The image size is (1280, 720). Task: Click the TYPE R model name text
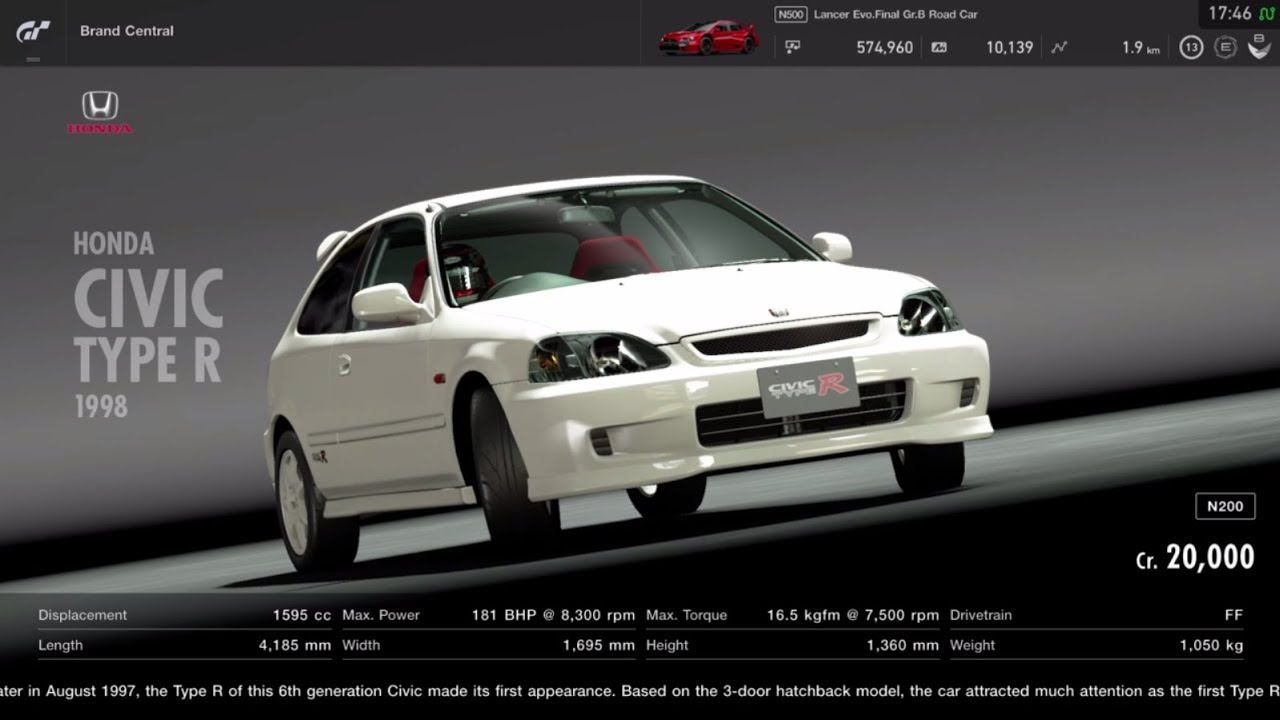click(147, 360)
